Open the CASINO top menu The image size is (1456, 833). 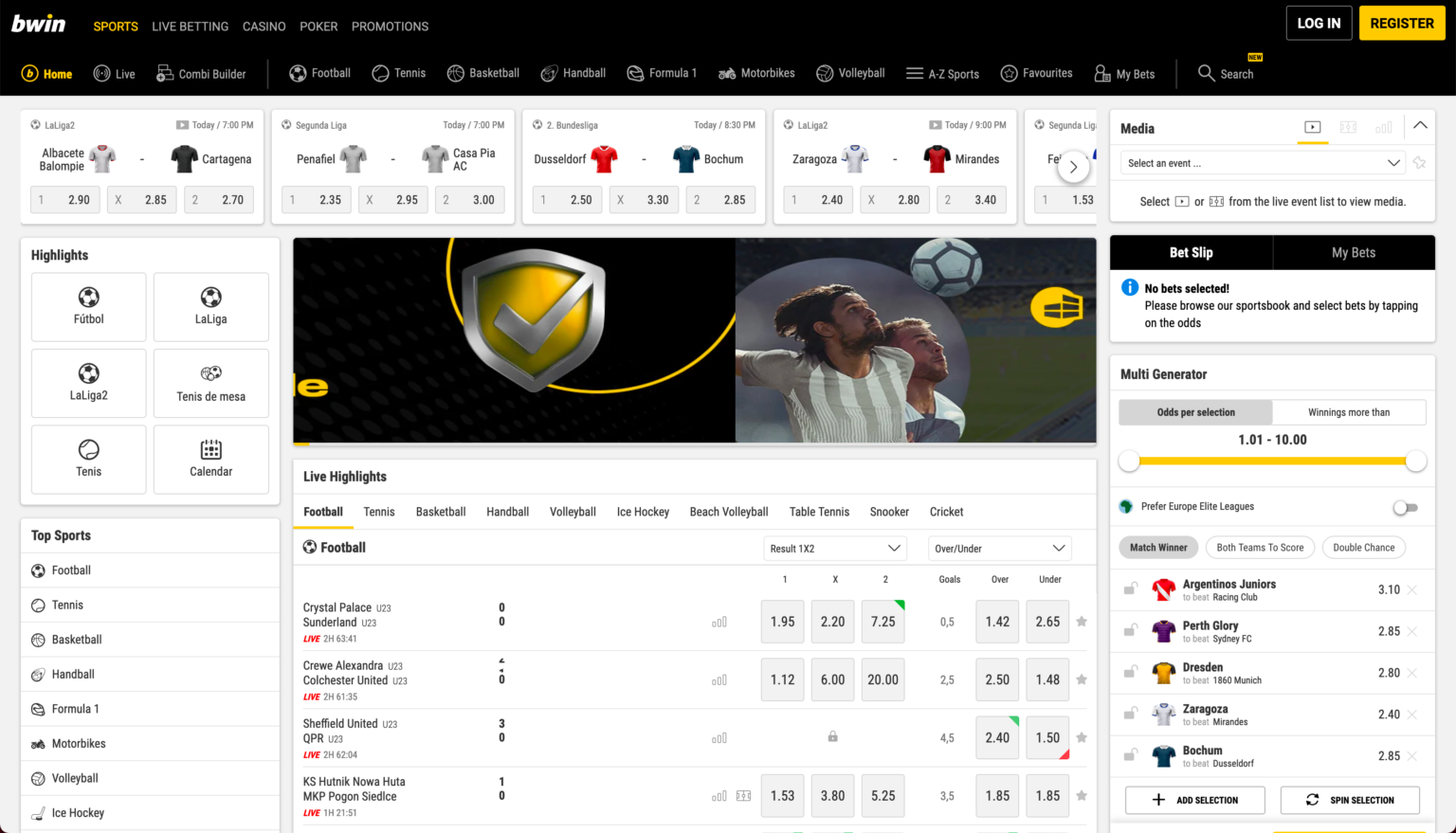[x=264, y=27]
